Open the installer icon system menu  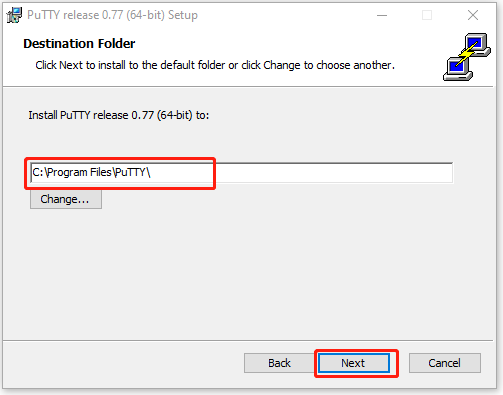pyautogui.click(x=14, y=15)
